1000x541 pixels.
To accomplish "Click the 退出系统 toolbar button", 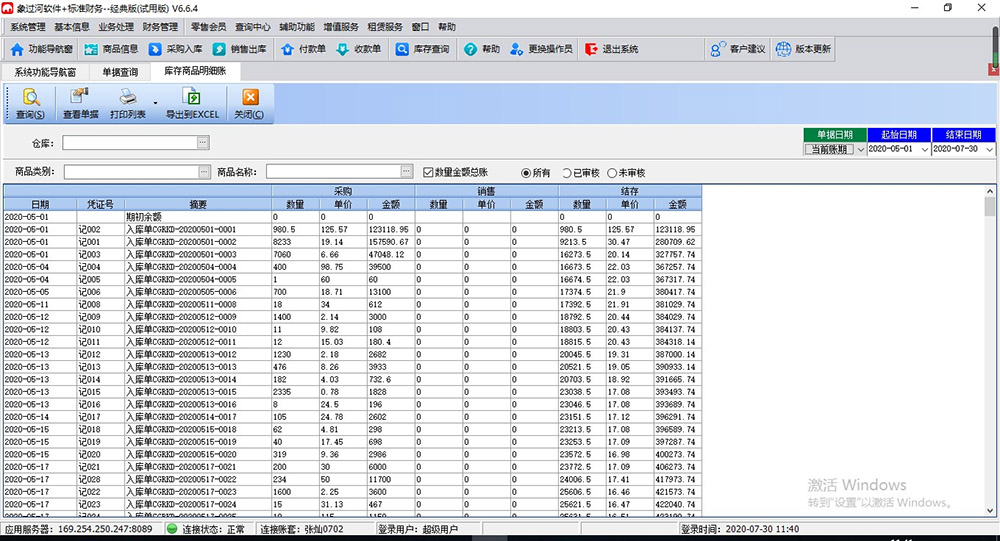I will (612, 49).
